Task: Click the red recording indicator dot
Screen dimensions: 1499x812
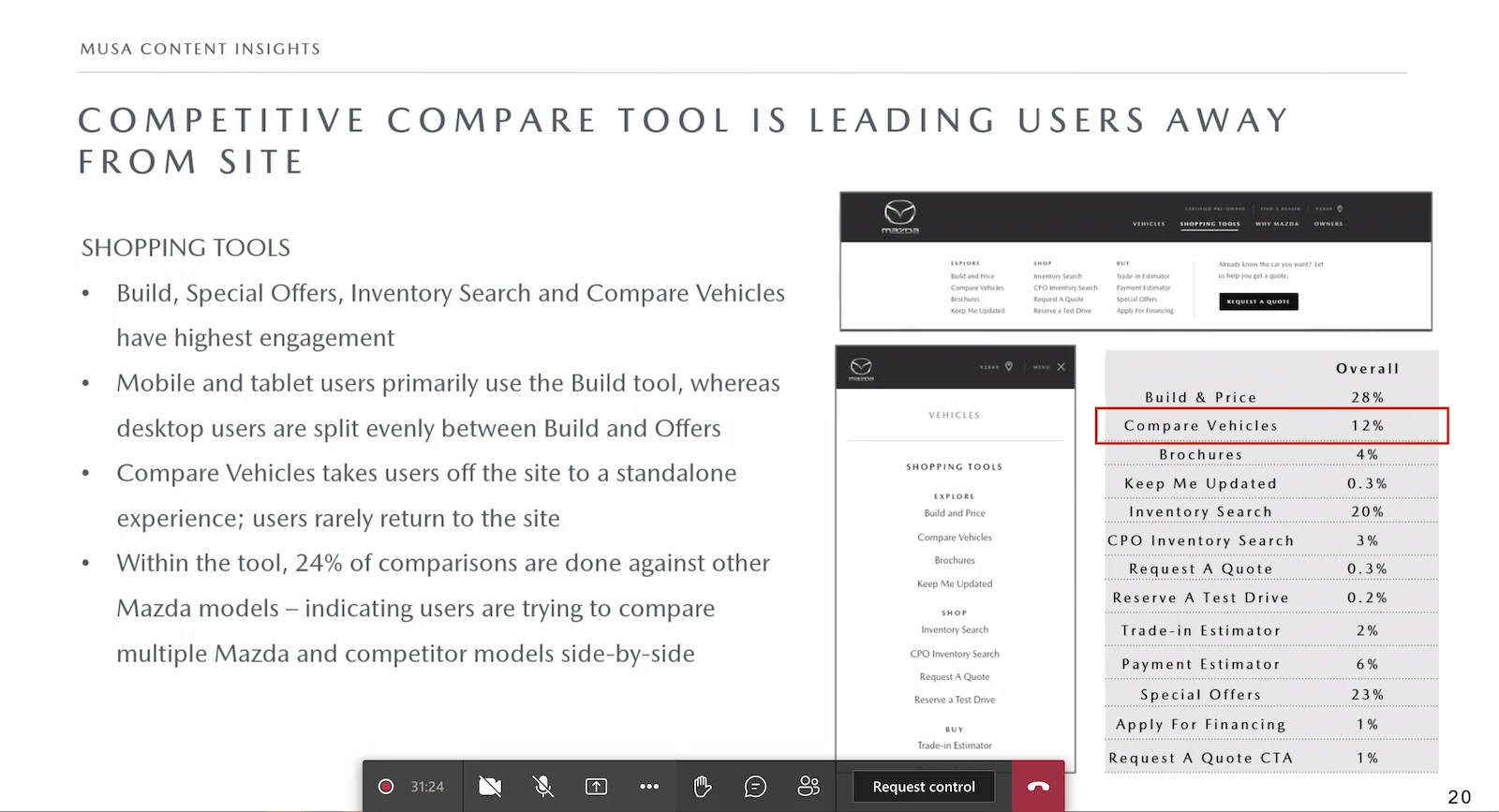Action: click(385, 787)
